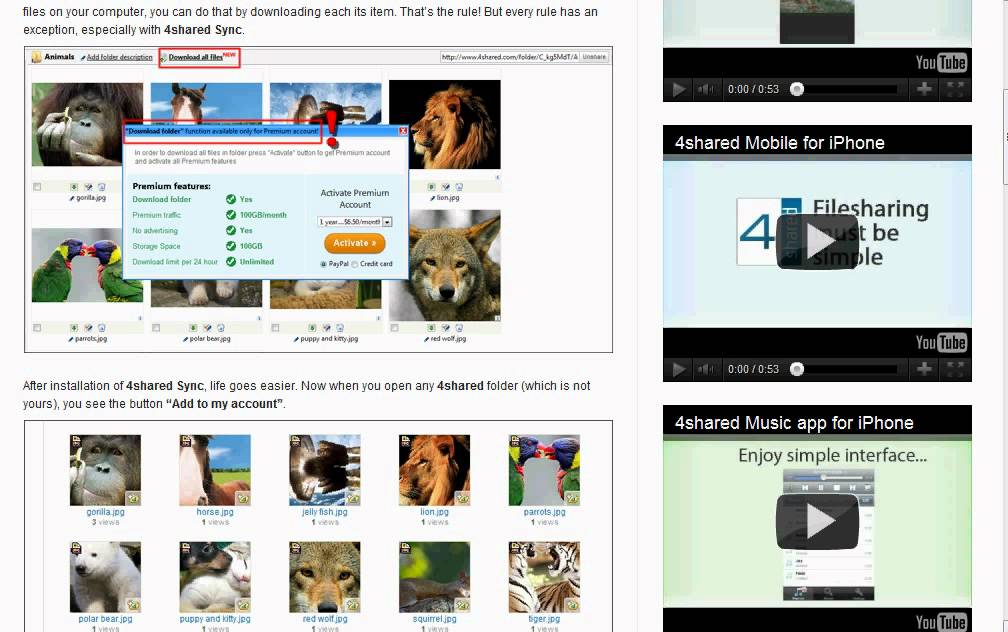Click the Animals folder icon in the header

[37, 57]
